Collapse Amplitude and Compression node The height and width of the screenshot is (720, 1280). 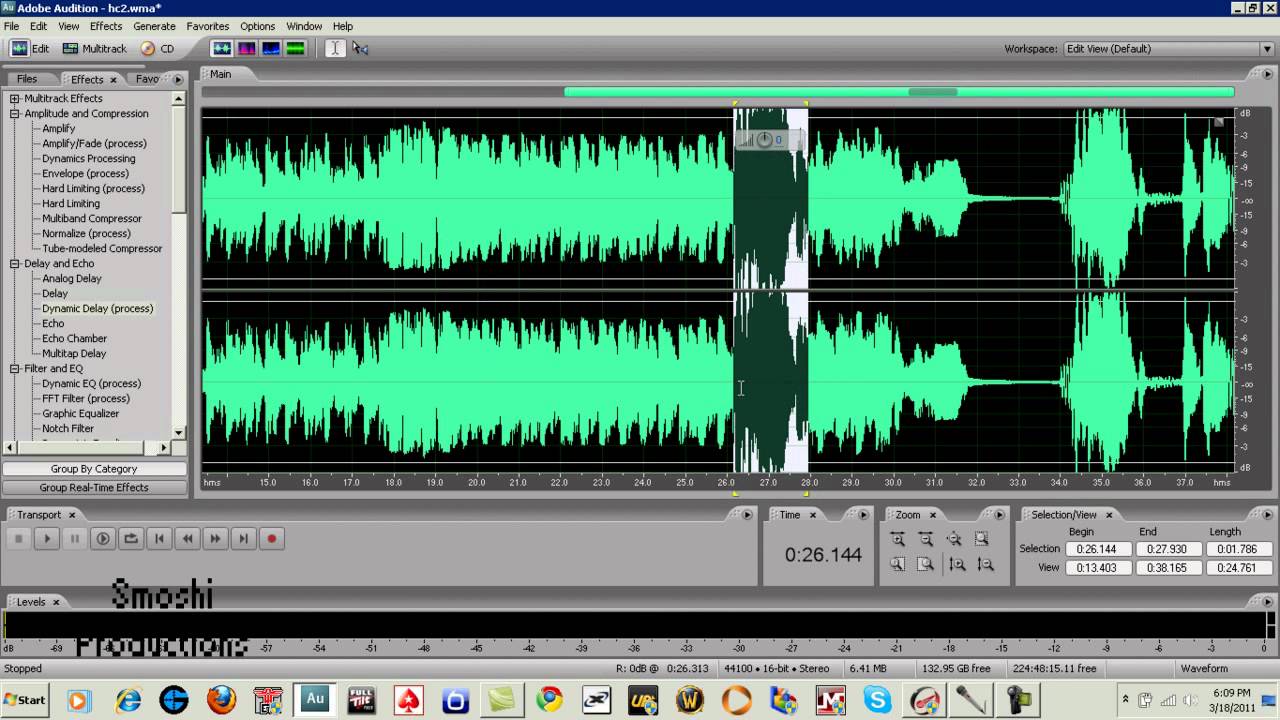point(15,113)
